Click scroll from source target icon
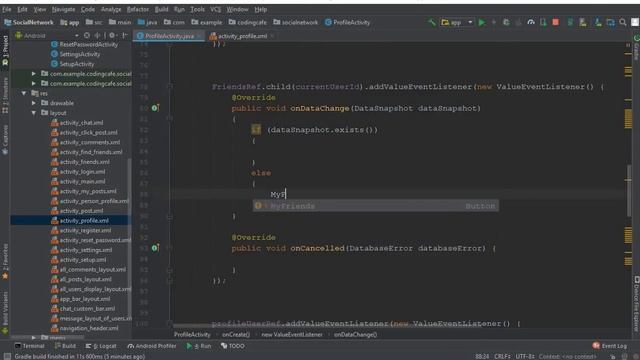Image resolution: width=640 pixels, height=360 pixels. point(87,36)
